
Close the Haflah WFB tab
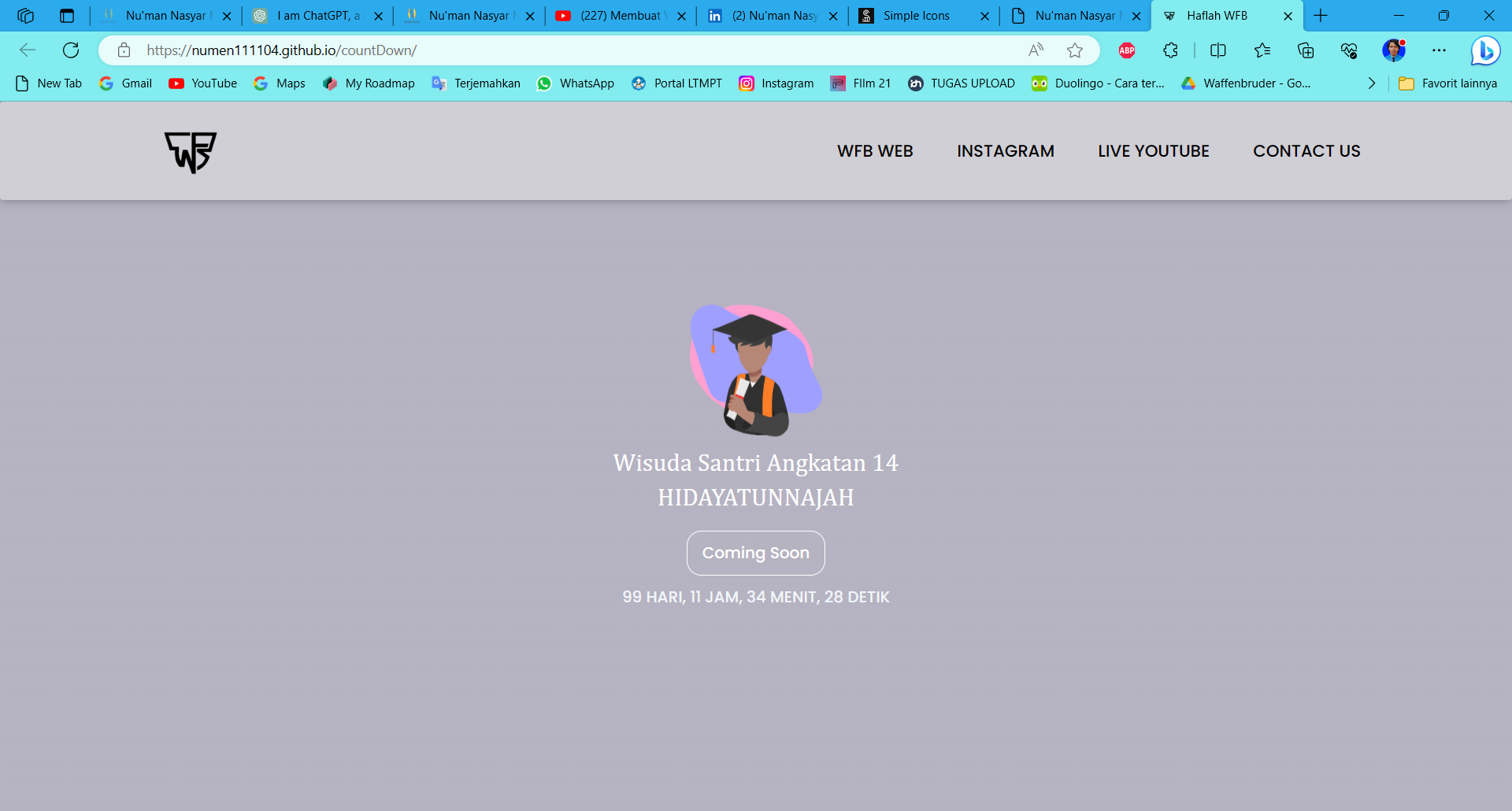pos(1288,16)
